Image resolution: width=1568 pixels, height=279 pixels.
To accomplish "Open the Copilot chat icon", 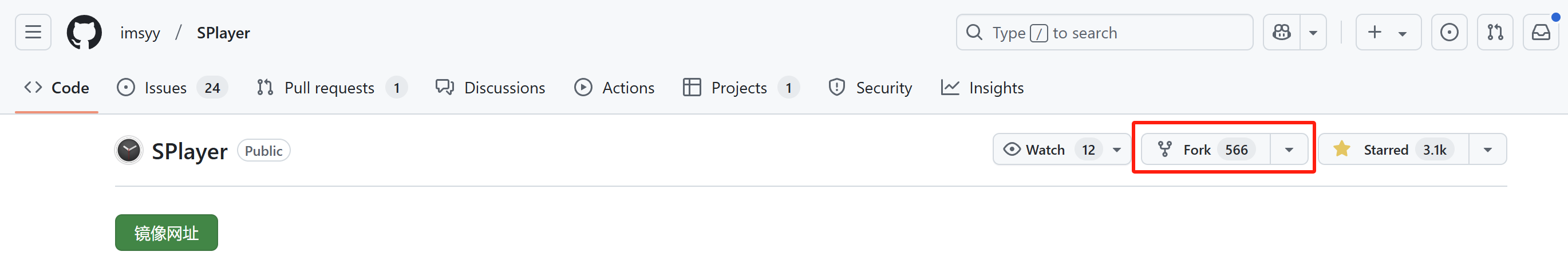I will click(1281, 32).
